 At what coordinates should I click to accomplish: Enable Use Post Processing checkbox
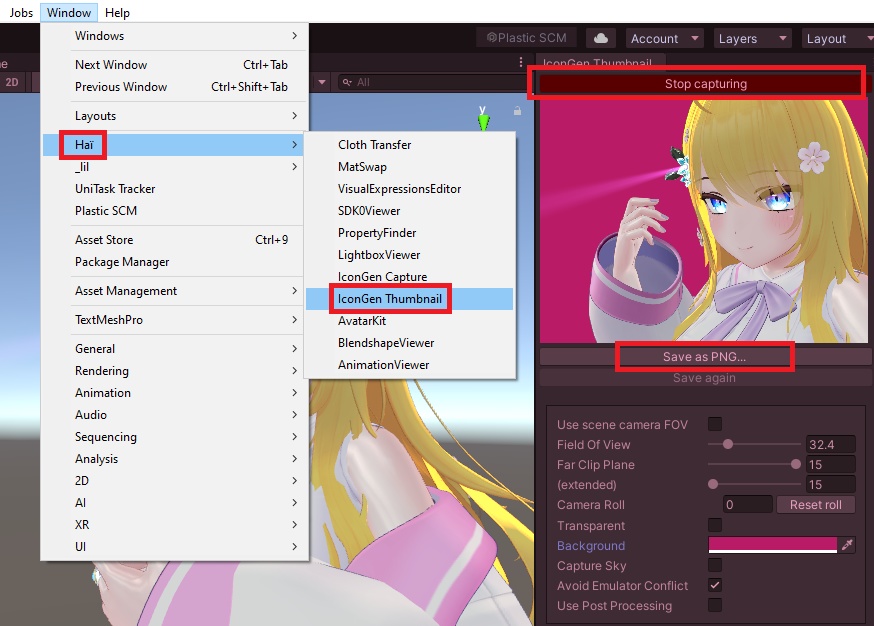pos(715,605)
